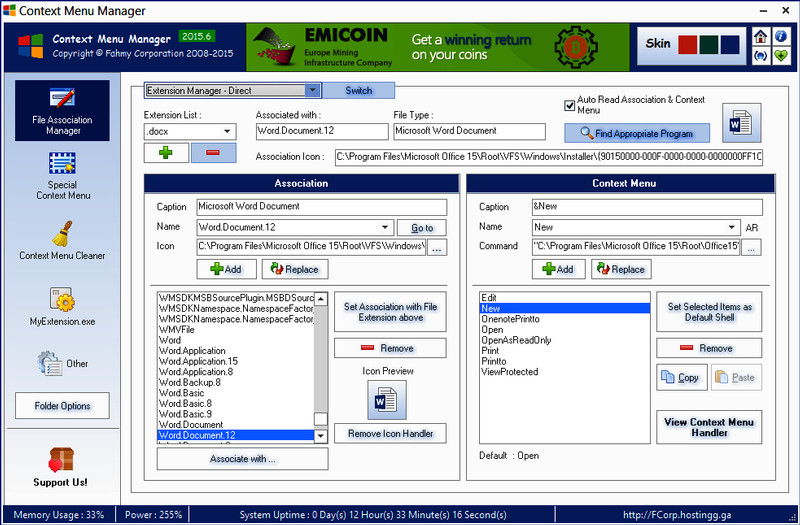This screenshot has width=800, height=525.
Task: Select the dark green skin swatch
Action: click(x=709, y=44)
